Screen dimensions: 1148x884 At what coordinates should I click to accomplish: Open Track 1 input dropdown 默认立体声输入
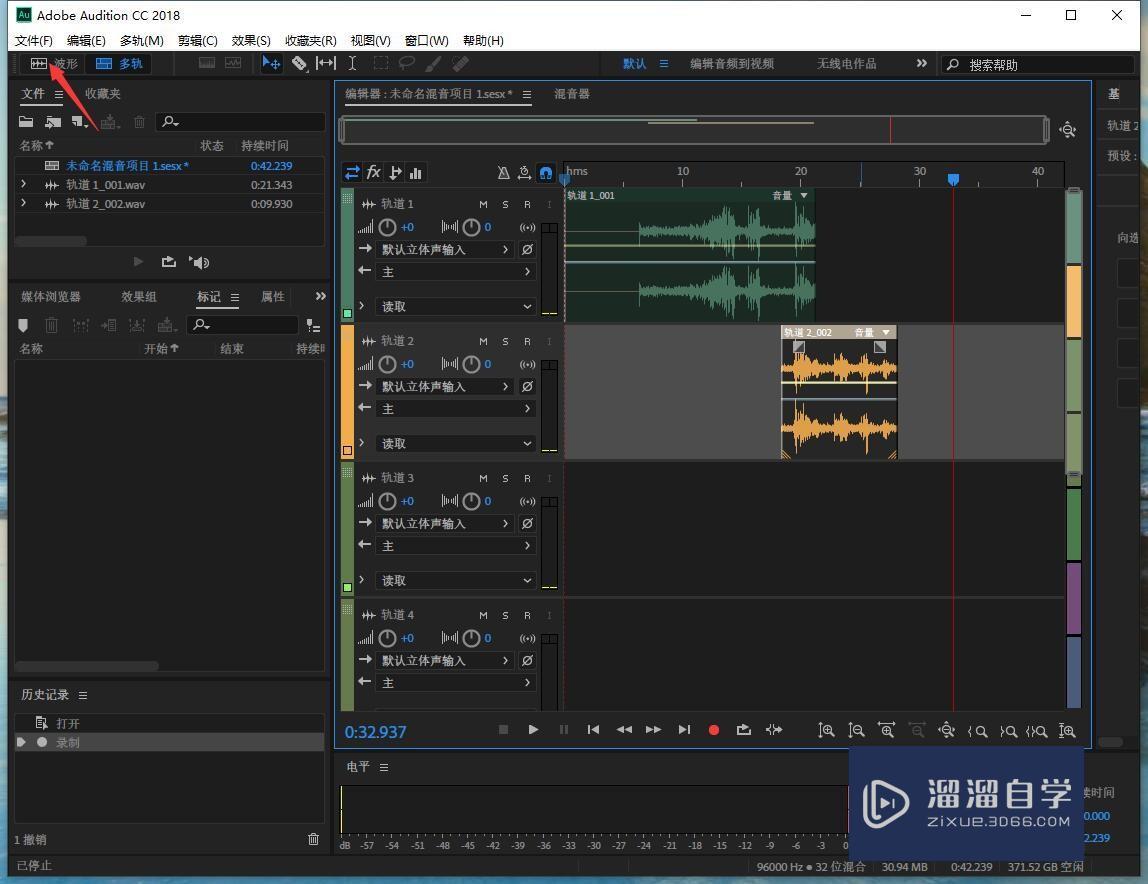pos(445,250)
